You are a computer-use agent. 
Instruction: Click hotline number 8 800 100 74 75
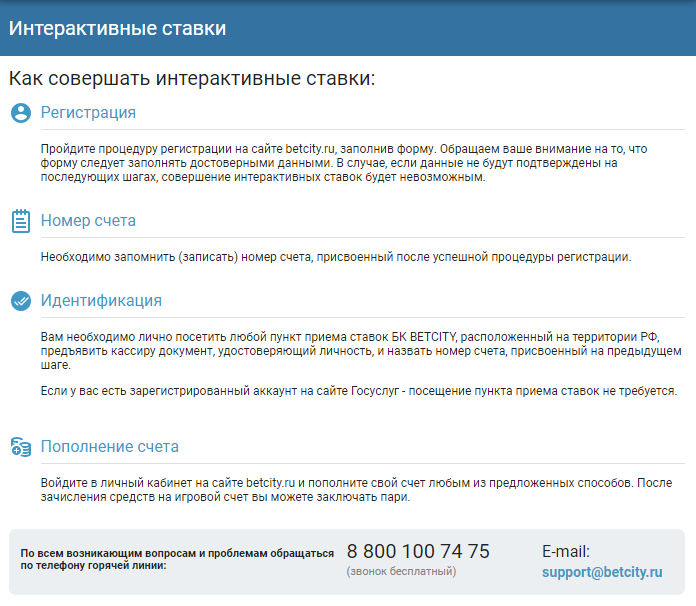(418, 551)
